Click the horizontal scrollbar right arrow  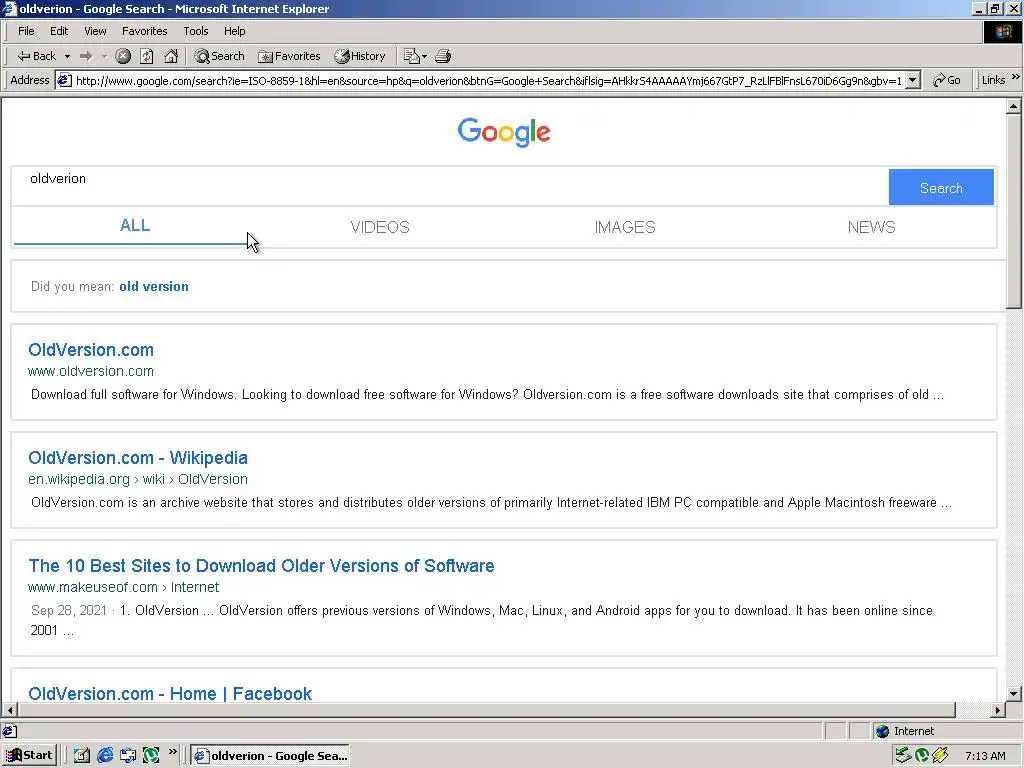point(997,710)
